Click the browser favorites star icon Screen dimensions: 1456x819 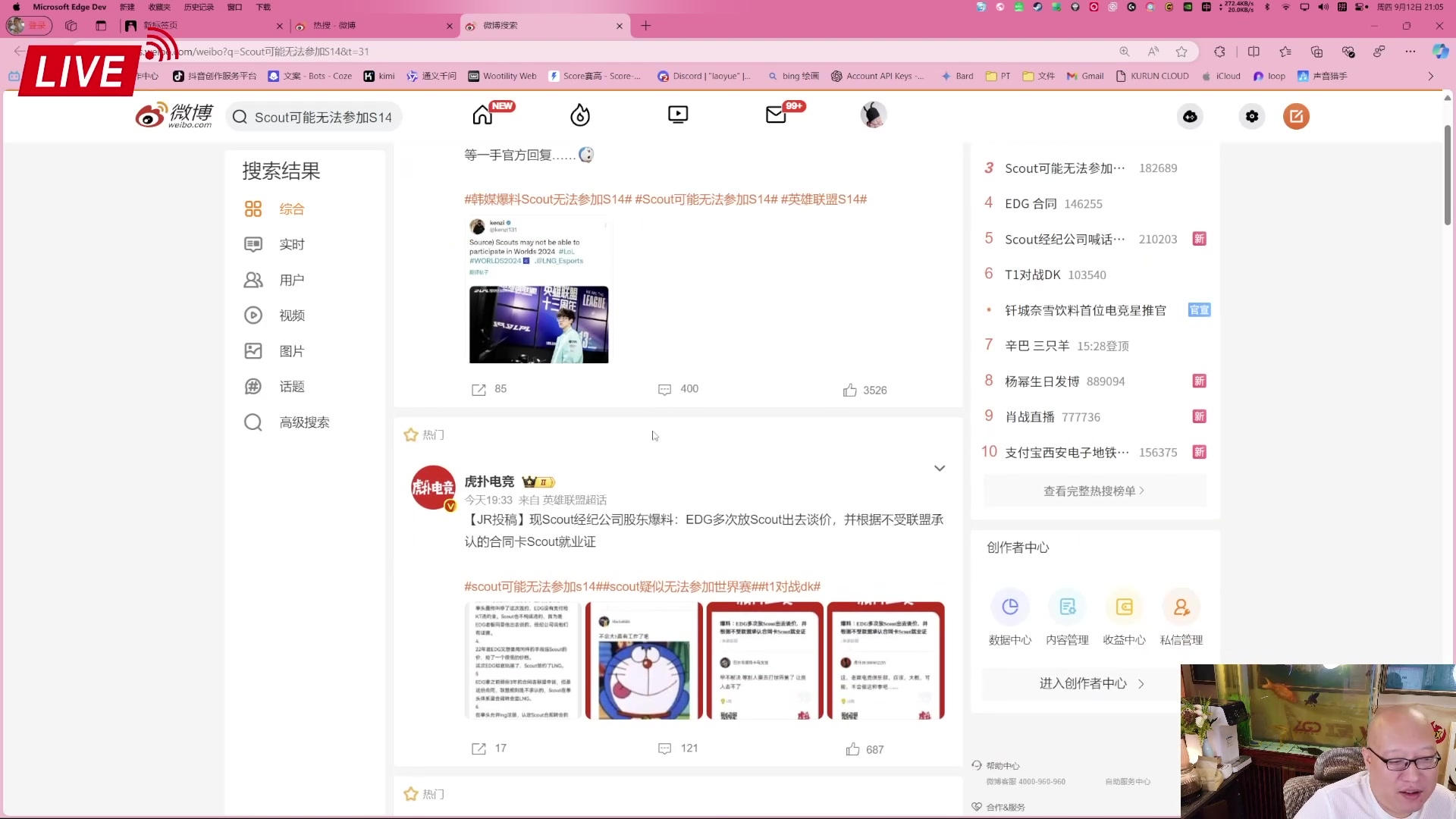pos(1181,52)
